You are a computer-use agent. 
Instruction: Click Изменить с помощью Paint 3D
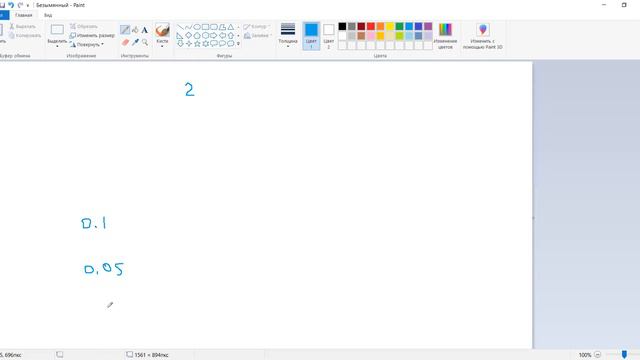point(482,36)
